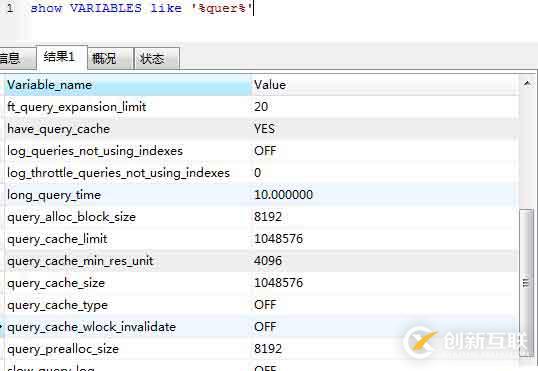The height and width of the screenshot is (371, 538).
Task: Select the have_query_cache cell
Action: click(128, 129)
